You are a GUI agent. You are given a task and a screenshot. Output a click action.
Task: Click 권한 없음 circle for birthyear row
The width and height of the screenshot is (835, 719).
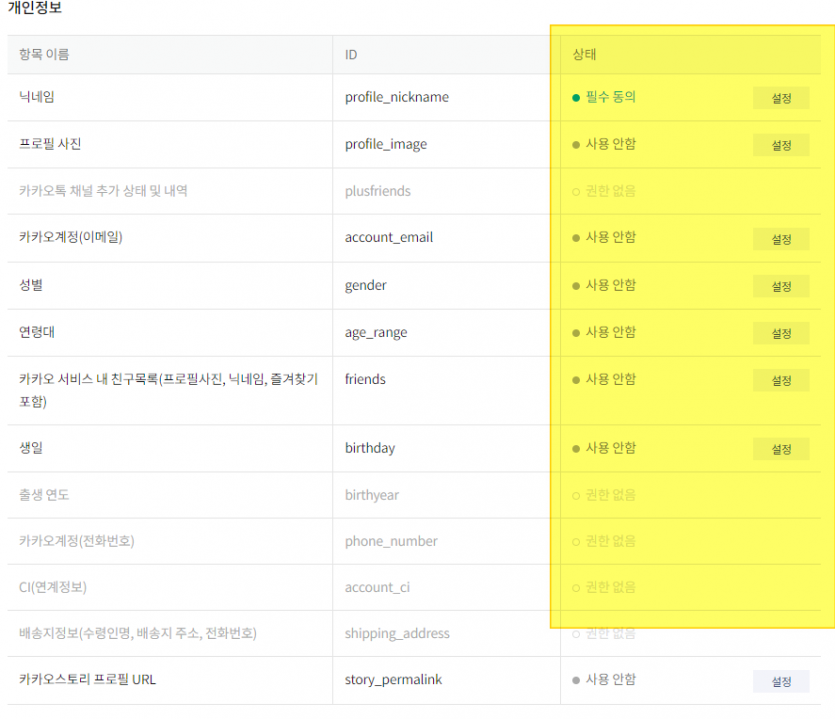point(576,495)
